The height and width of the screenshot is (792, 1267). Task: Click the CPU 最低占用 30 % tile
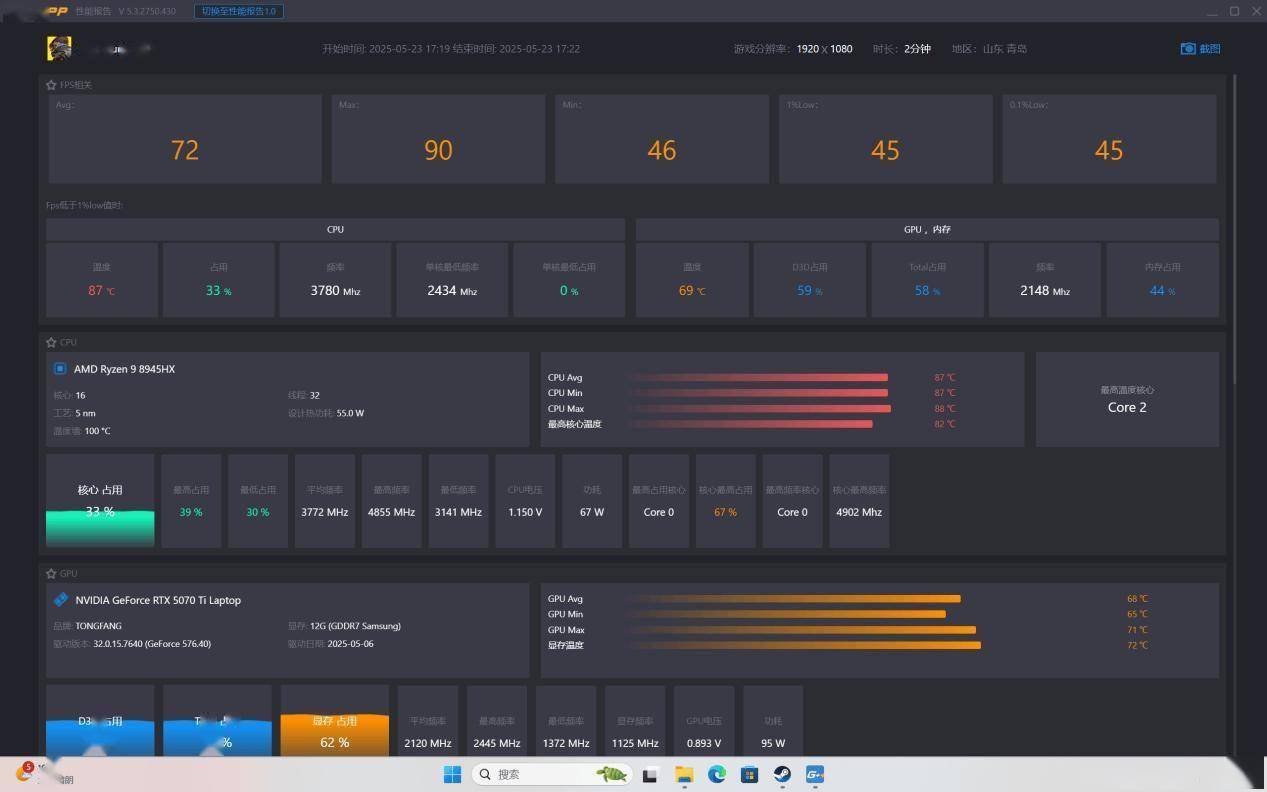point(258,501)
